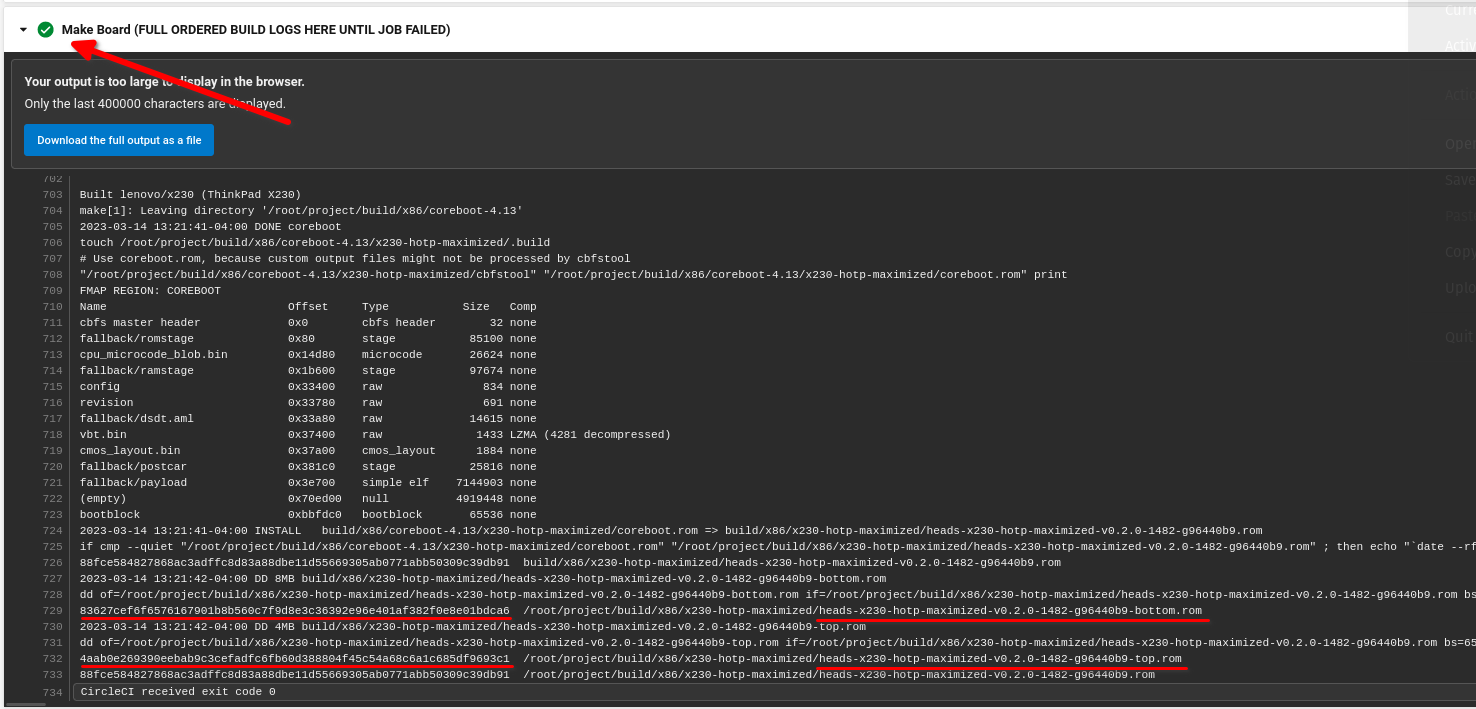The image size is (1476, 709).
Task: Click line number 729 in the gutter
Action: (53, 611)
